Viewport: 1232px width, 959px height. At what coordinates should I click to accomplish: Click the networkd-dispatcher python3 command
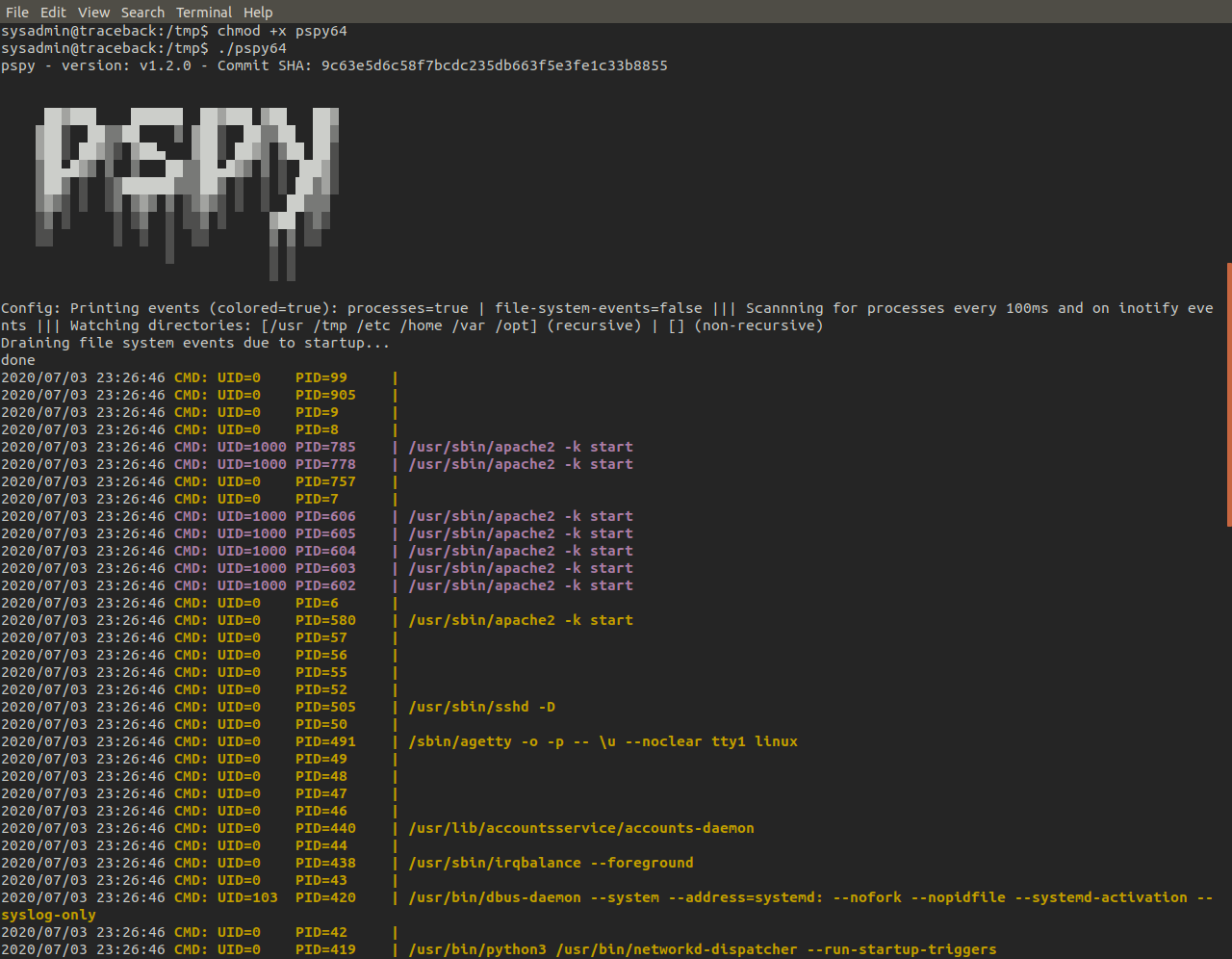click(x=703, y=949)
